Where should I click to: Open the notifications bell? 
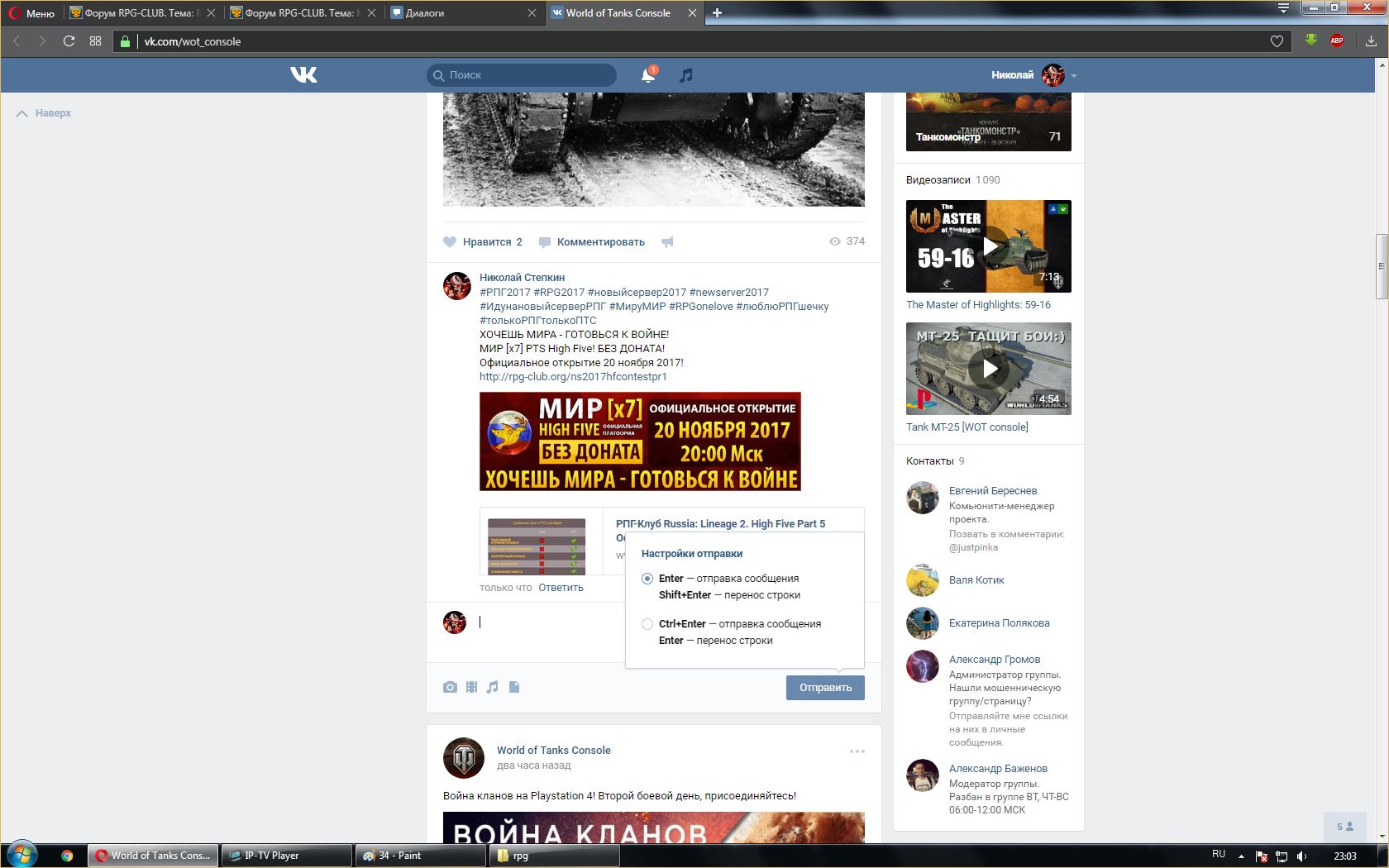point(649,75)
